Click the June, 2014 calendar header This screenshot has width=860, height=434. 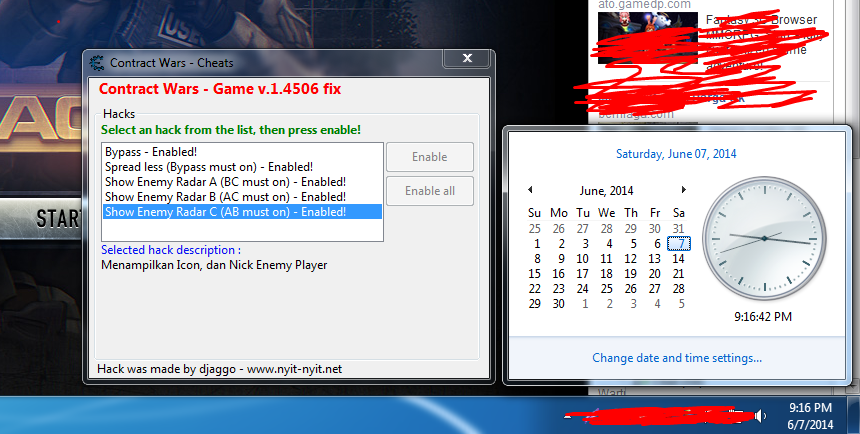pyautogui.click(x=606, y=191)
